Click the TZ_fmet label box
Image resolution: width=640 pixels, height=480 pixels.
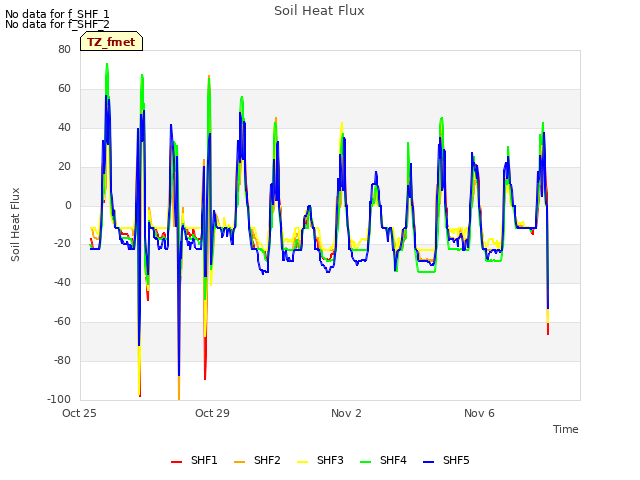click(111, 41)
